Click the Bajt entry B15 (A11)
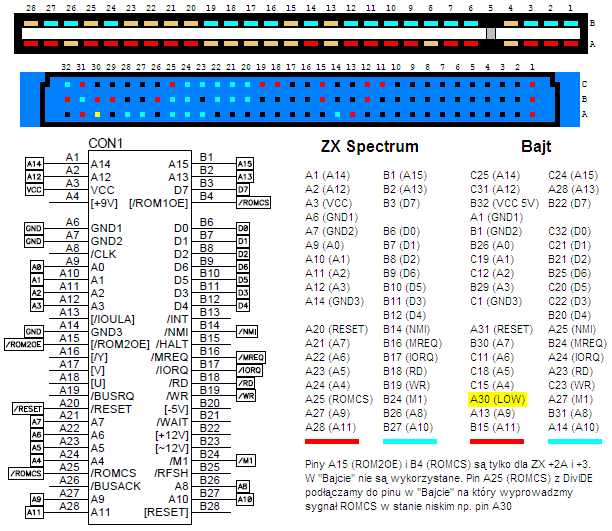 [495, 428]
